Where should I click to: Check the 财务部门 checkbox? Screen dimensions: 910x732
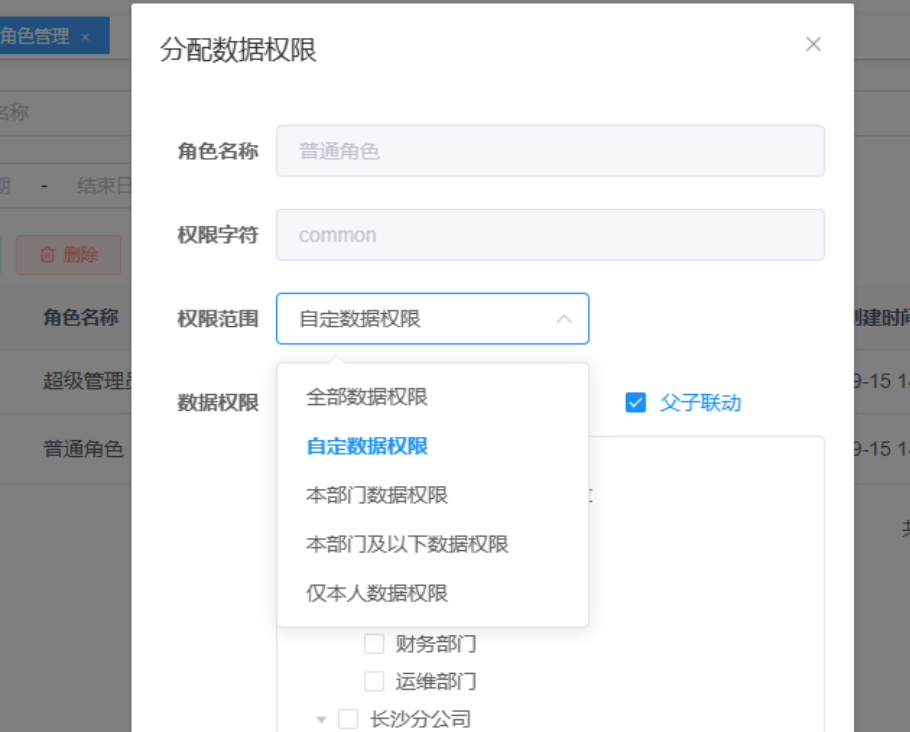[374, 644]
